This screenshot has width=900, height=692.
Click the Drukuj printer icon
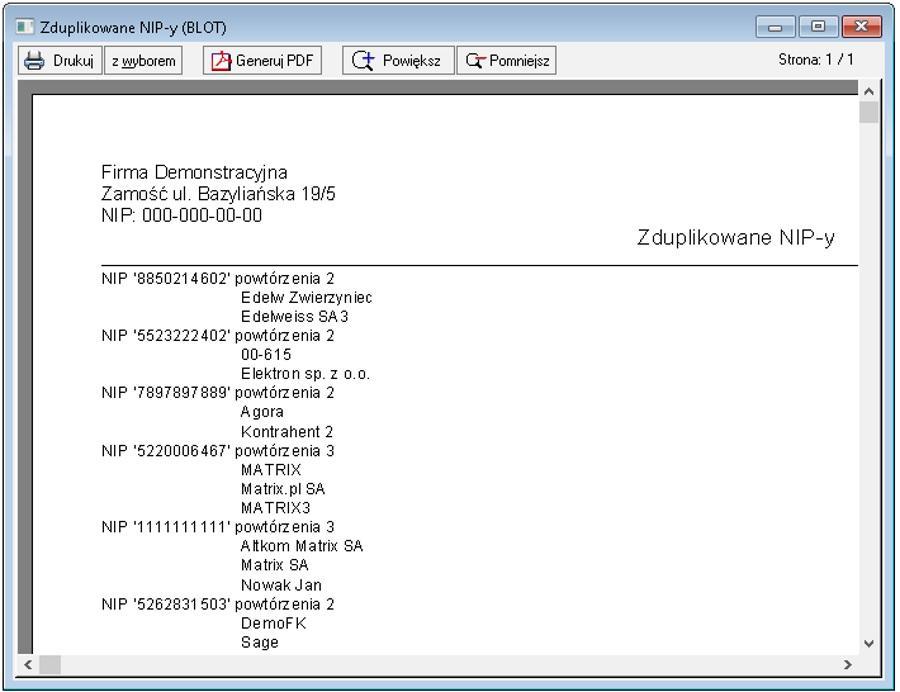[x=34, y=60]
